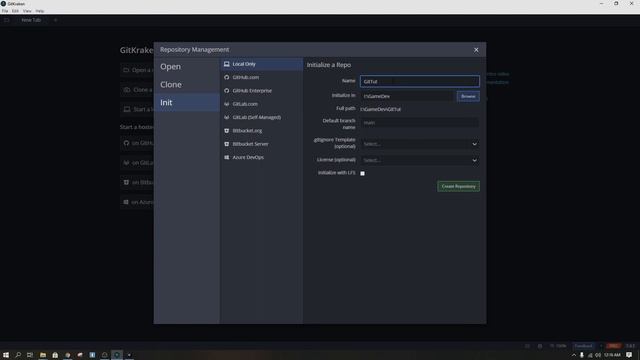
Task: Select the Local Only laptop icon
Action: 227,64
